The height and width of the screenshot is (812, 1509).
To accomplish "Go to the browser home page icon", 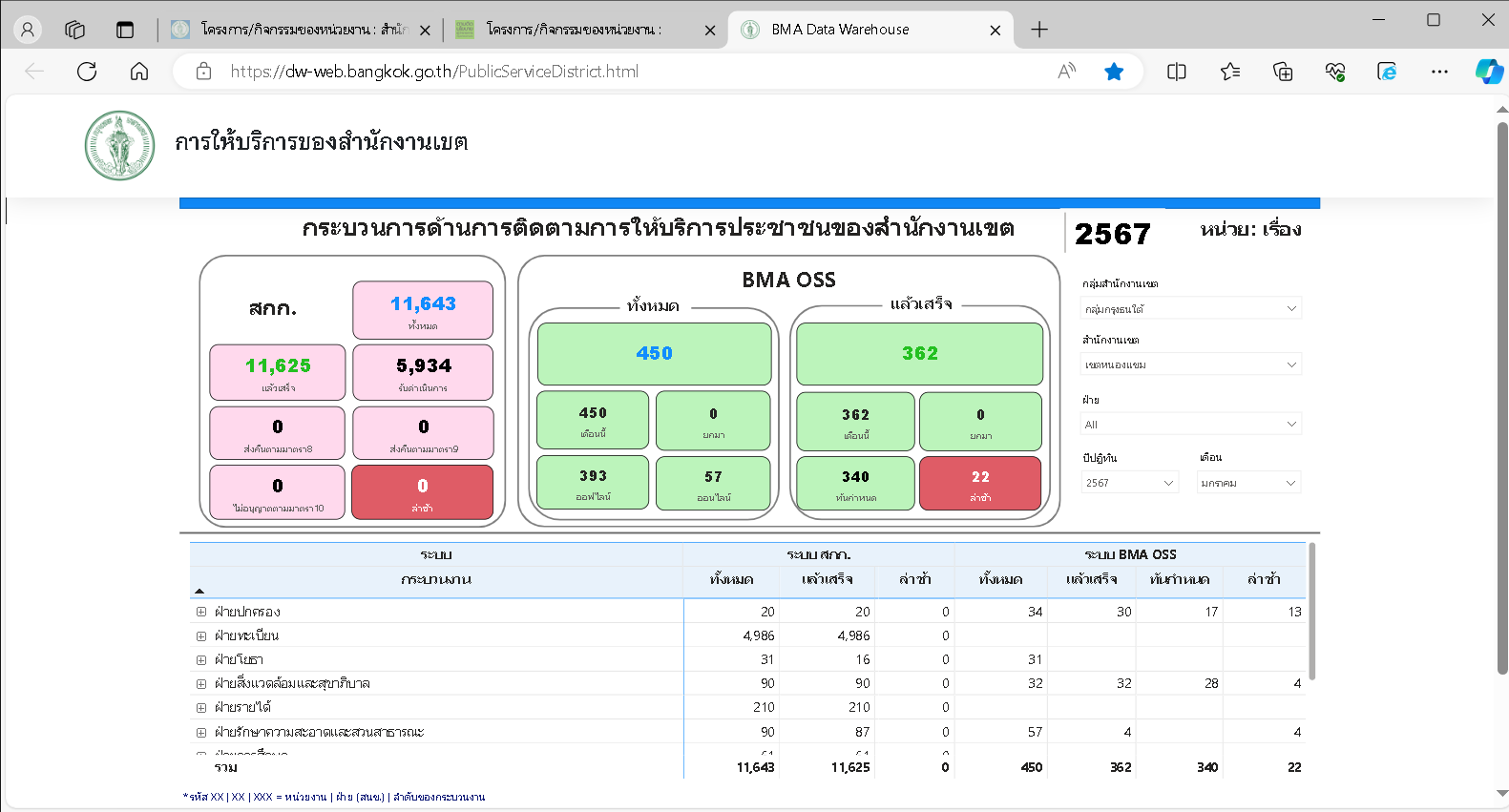I will click(x=139, y=72).
